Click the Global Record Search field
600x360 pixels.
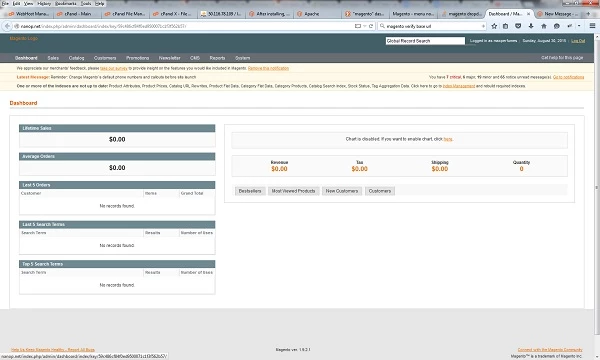click(x=425, y=41)
